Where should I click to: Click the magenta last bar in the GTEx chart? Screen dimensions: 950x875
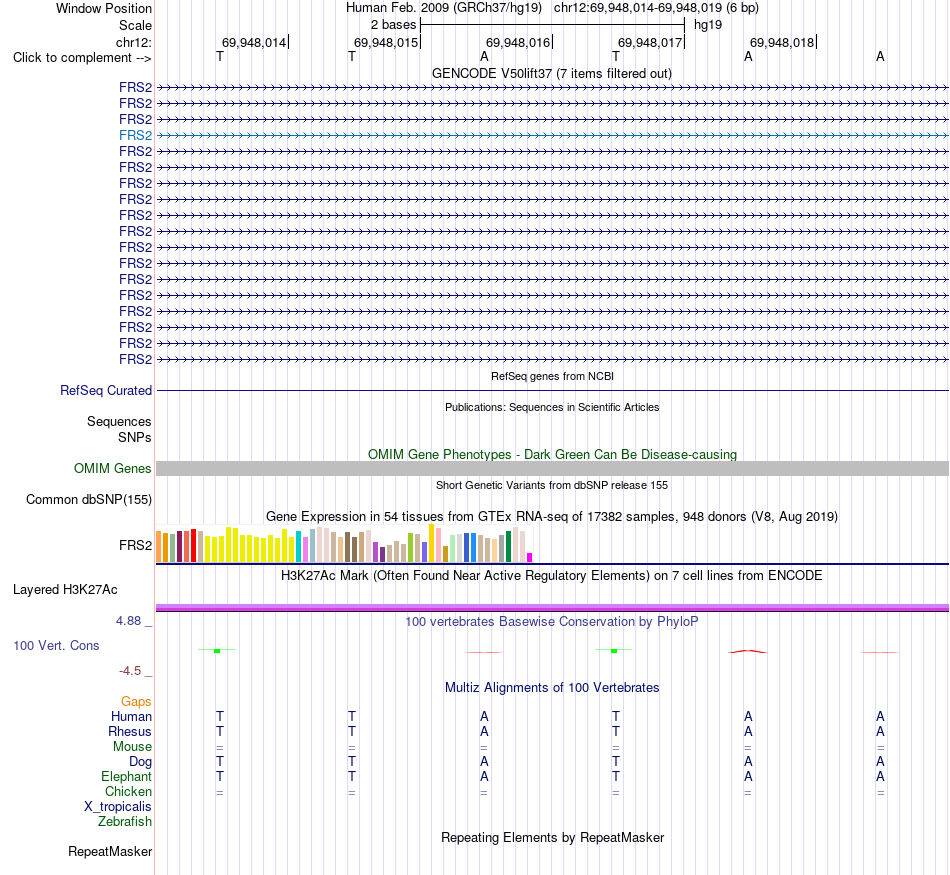(x=530, y=557)
